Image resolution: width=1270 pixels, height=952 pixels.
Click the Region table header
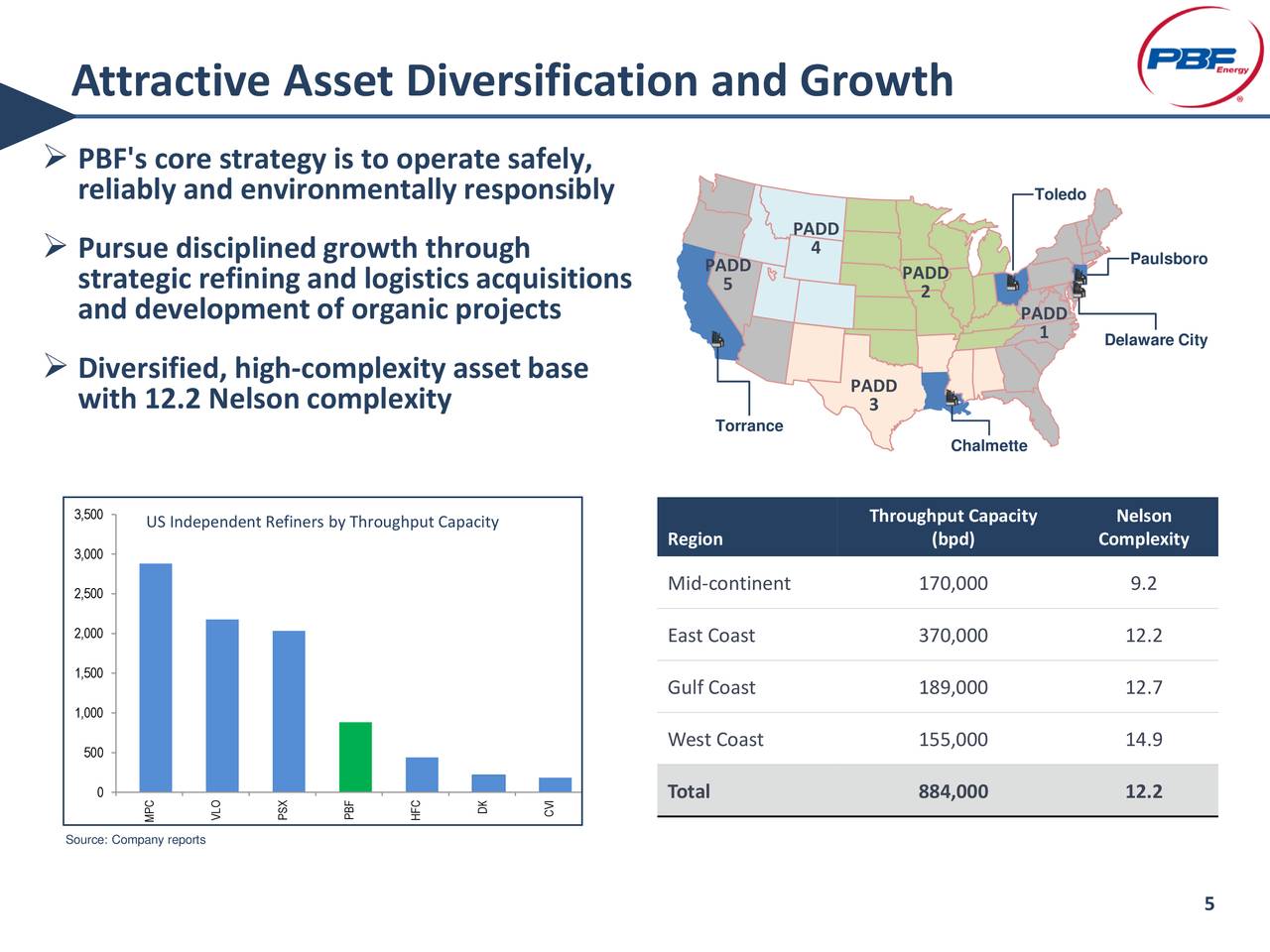click(x=693, y=538)
